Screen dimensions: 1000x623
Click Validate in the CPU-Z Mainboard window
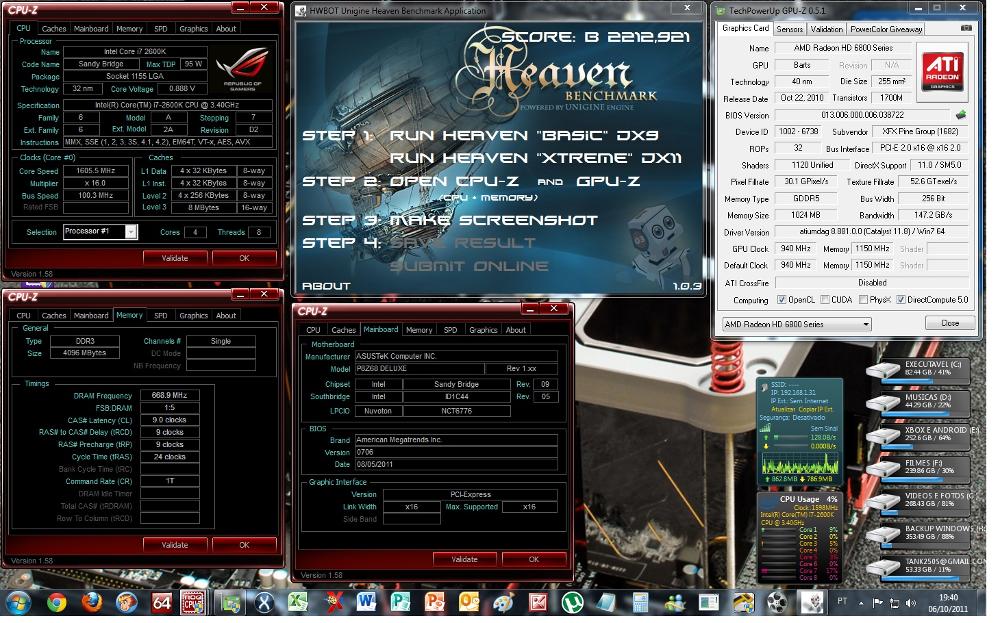(x=464, y=559)
